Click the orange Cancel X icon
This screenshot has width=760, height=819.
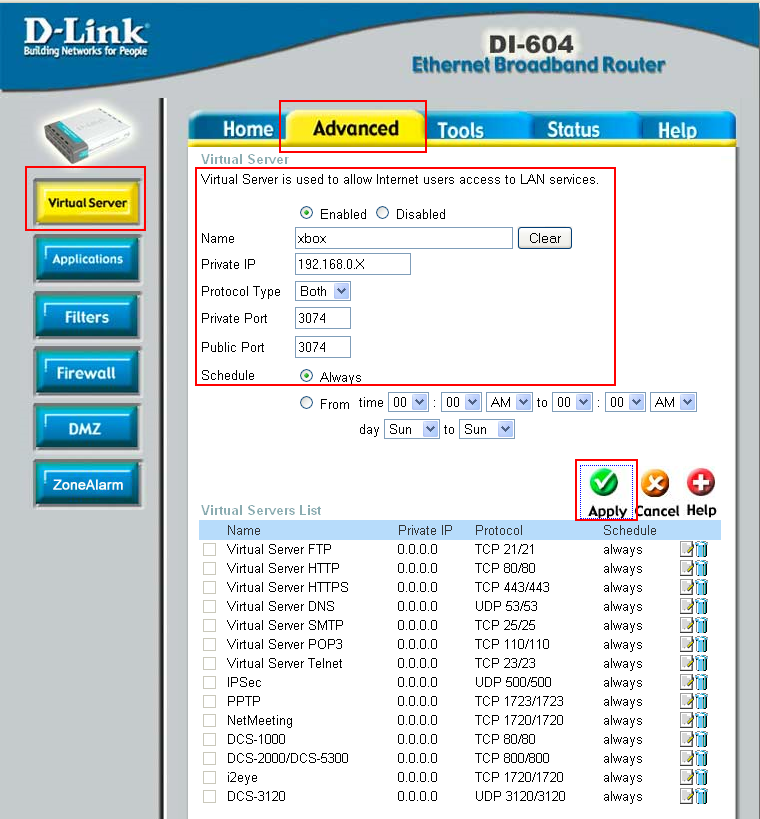[x=654, y=484]
